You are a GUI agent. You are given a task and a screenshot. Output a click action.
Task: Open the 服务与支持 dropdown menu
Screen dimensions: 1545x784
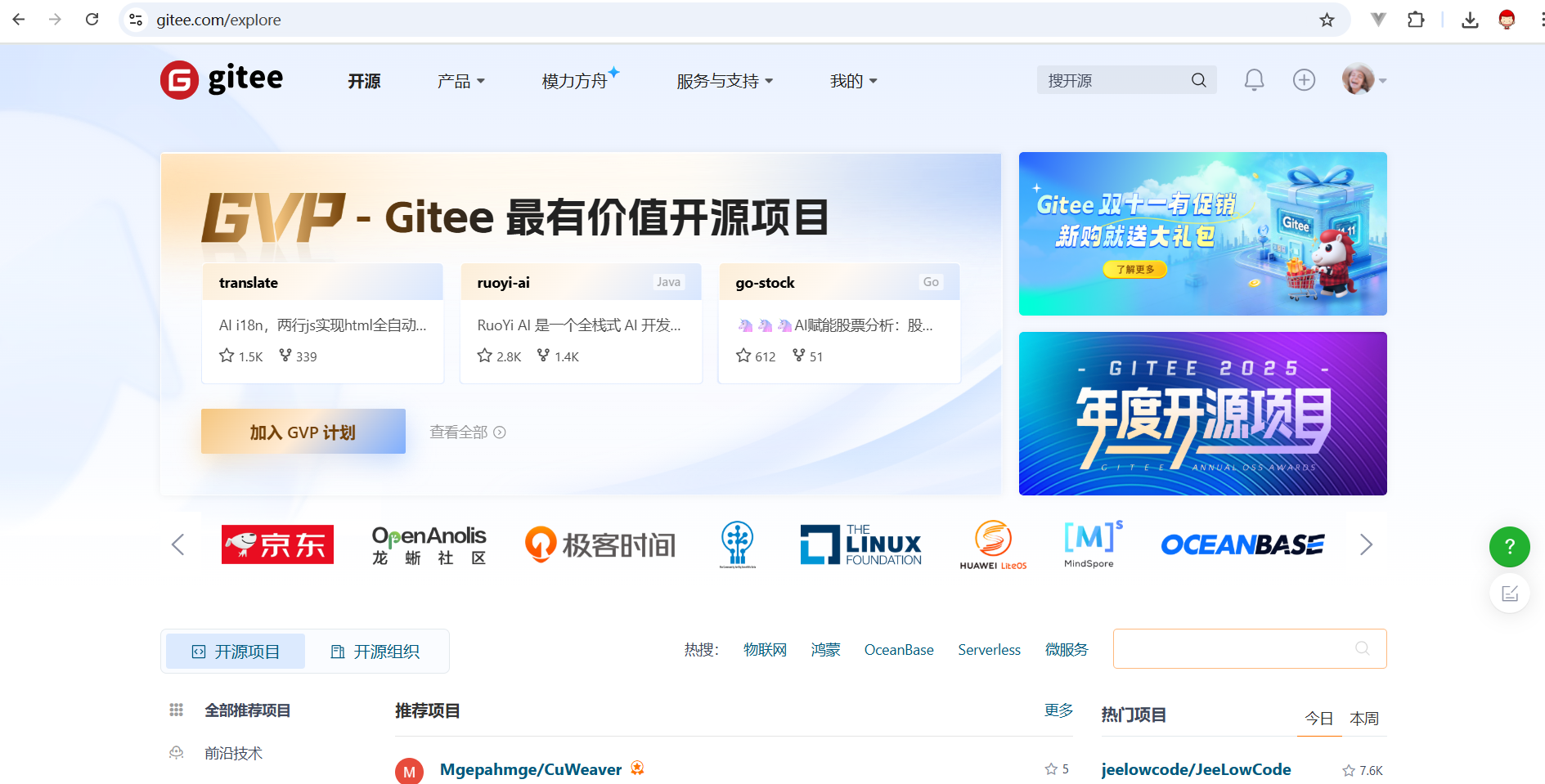(725, 81)
